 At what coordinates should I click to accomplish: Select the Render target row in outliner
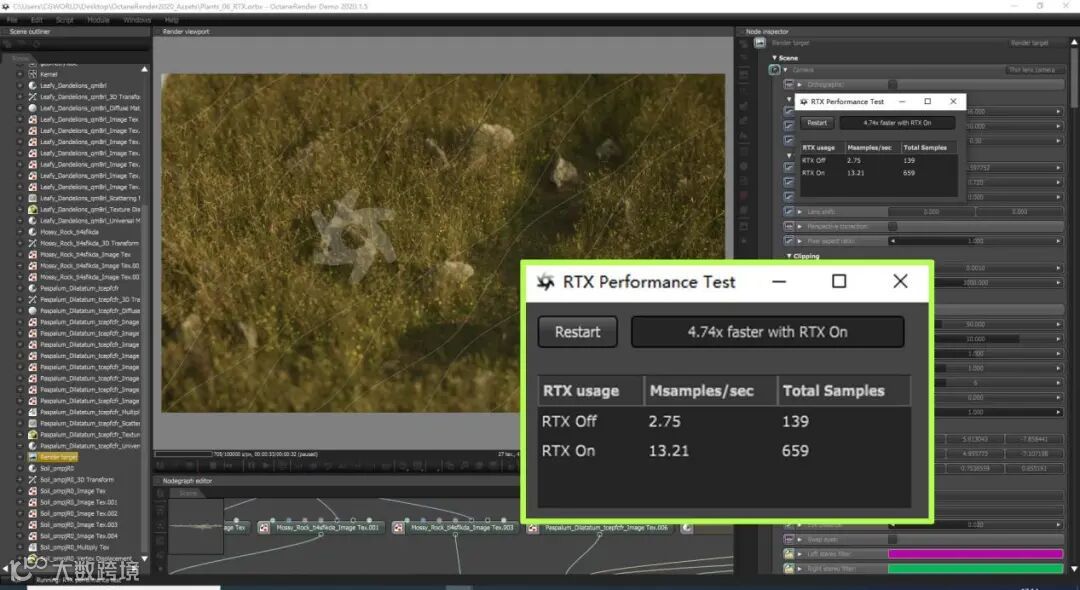(59, 457)
